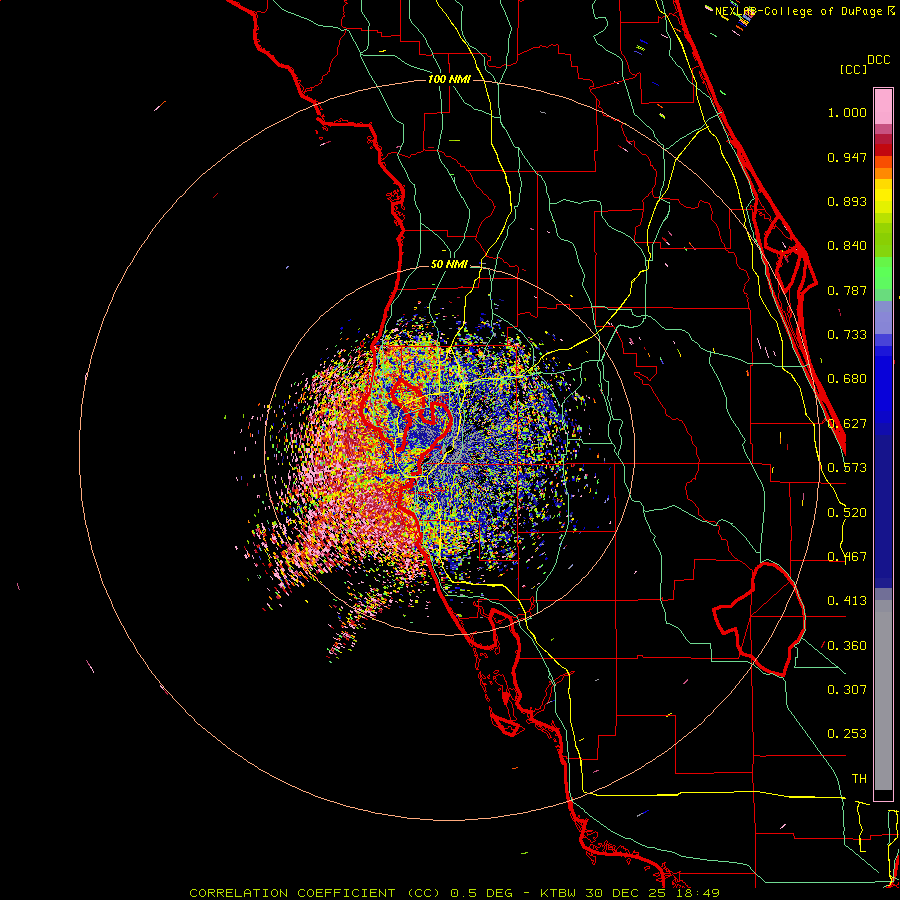This screenshot has height=900, width=900.
Task: Click the 0.307 scale value
Action: pyautogui.click(x=847, y=689)
